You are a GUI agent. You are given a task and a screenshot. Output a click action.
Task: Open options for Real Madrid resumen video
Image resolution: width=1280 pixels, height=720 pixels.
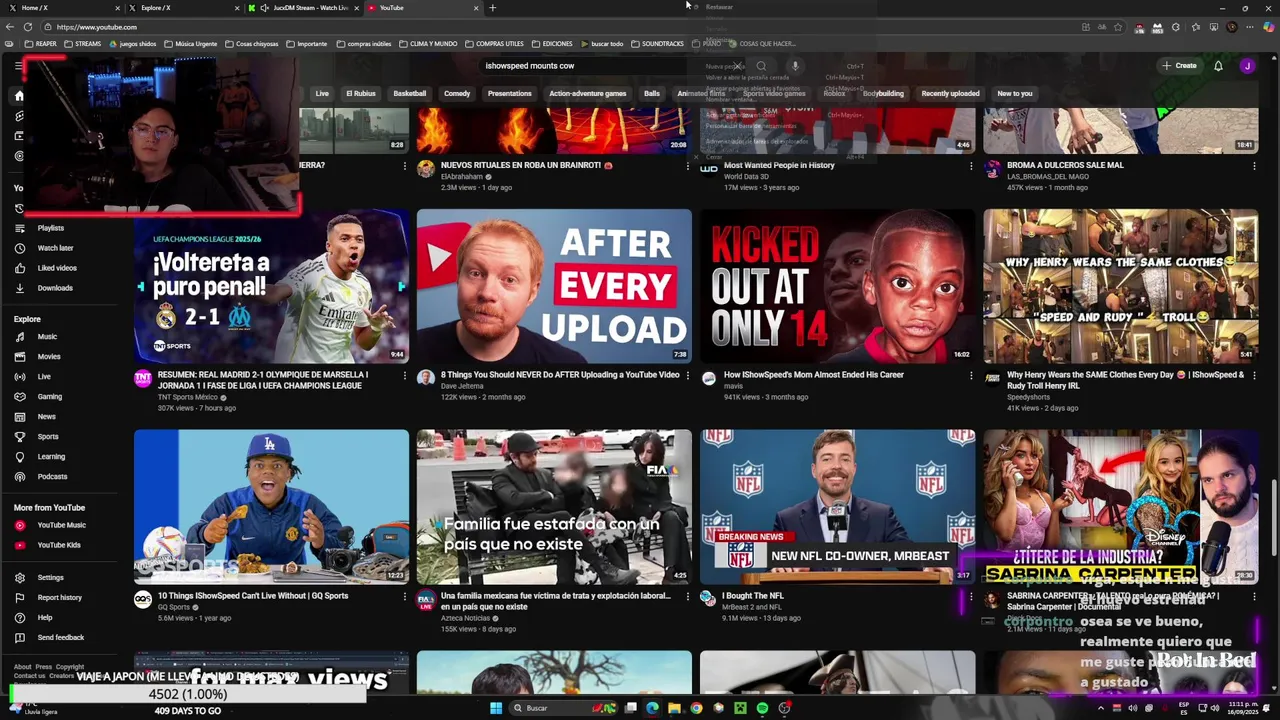pos(405,376)
